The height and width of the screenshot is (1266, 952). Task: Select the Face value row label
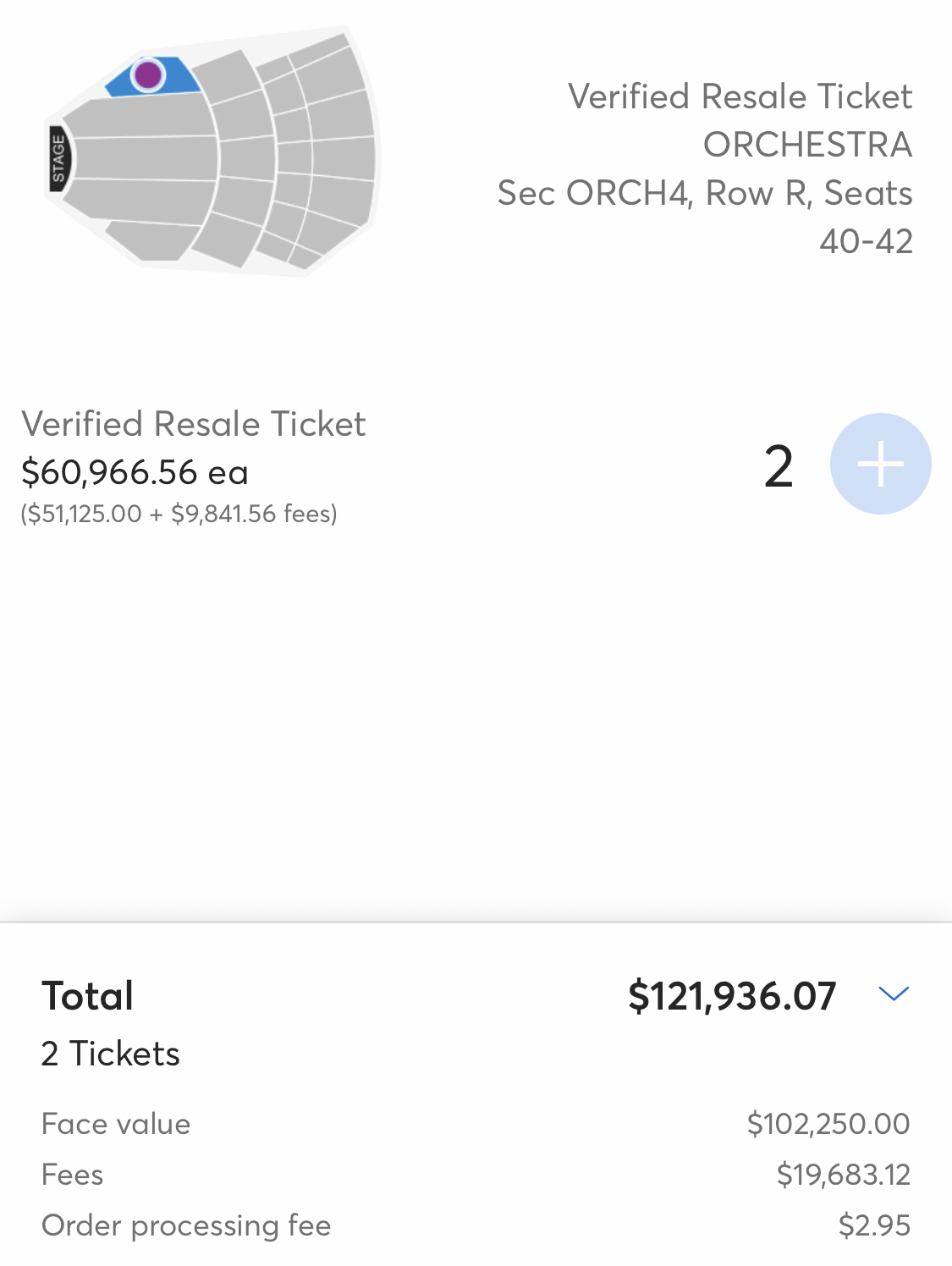pos(116,1124)
